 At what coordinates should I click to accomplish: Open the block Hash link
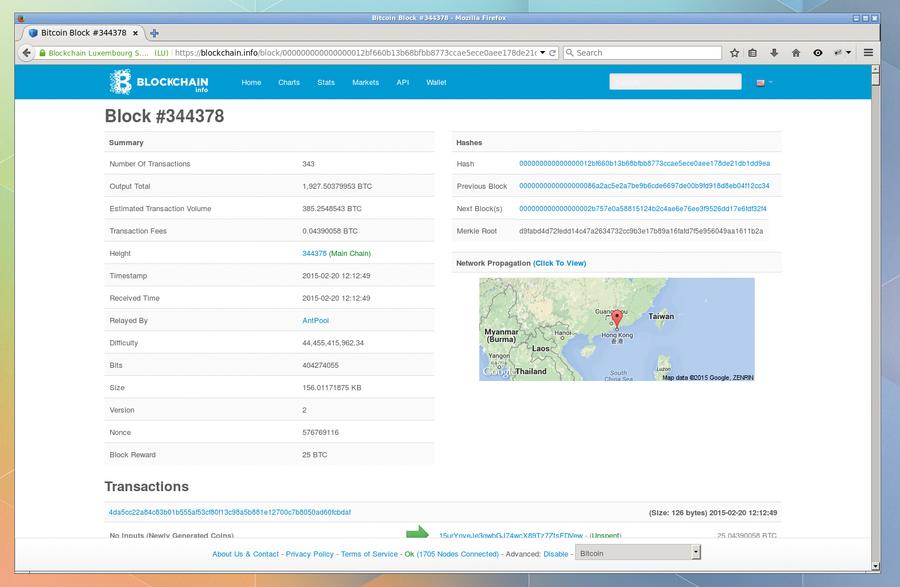(x=645, y=164)
